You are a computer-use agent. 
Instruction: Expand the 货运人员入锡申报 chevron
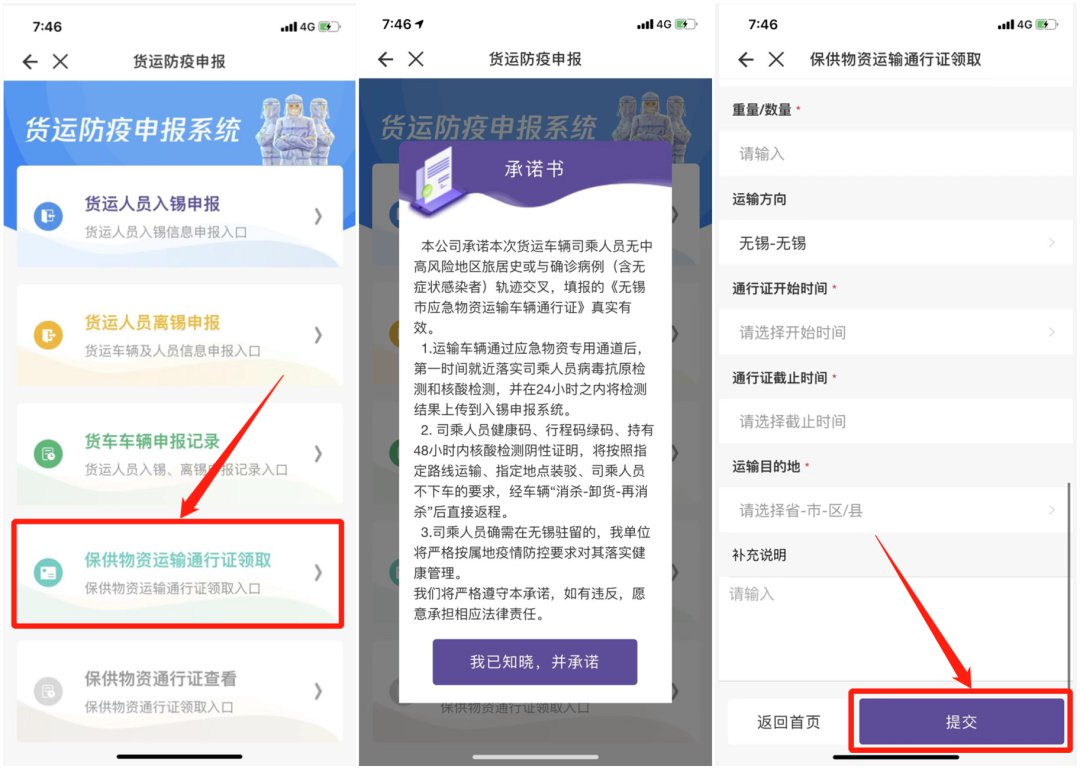tap(318, 216)
